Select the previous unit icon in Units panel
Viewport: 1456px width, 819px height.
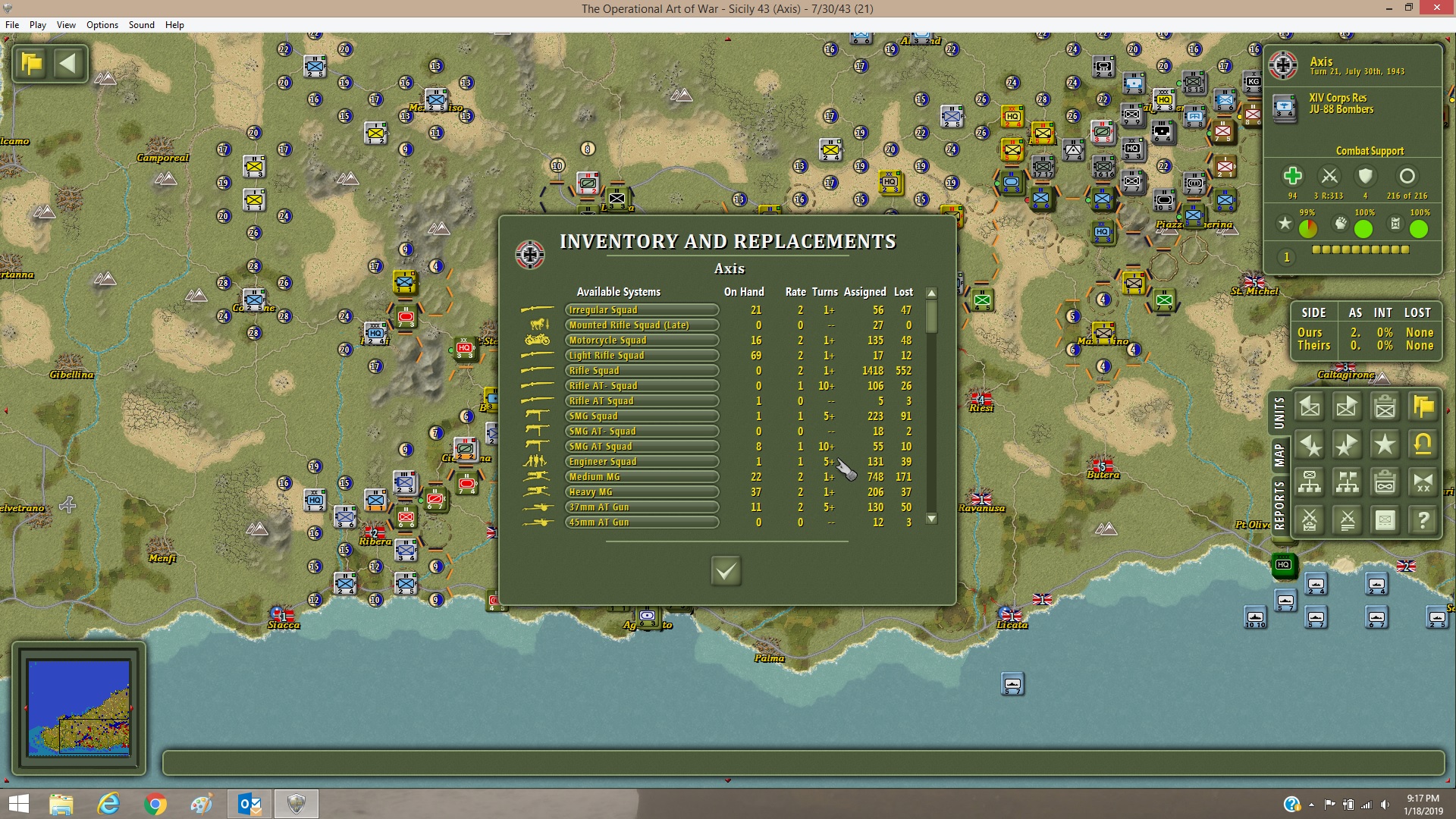(x=1310, y=407)
